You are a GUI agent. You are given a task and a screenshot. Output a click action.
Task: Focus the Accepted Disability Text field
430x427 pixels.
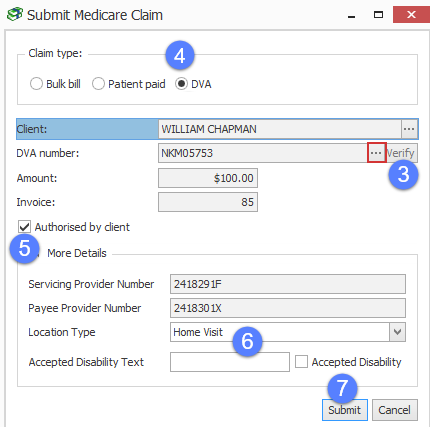pos(230,362)
